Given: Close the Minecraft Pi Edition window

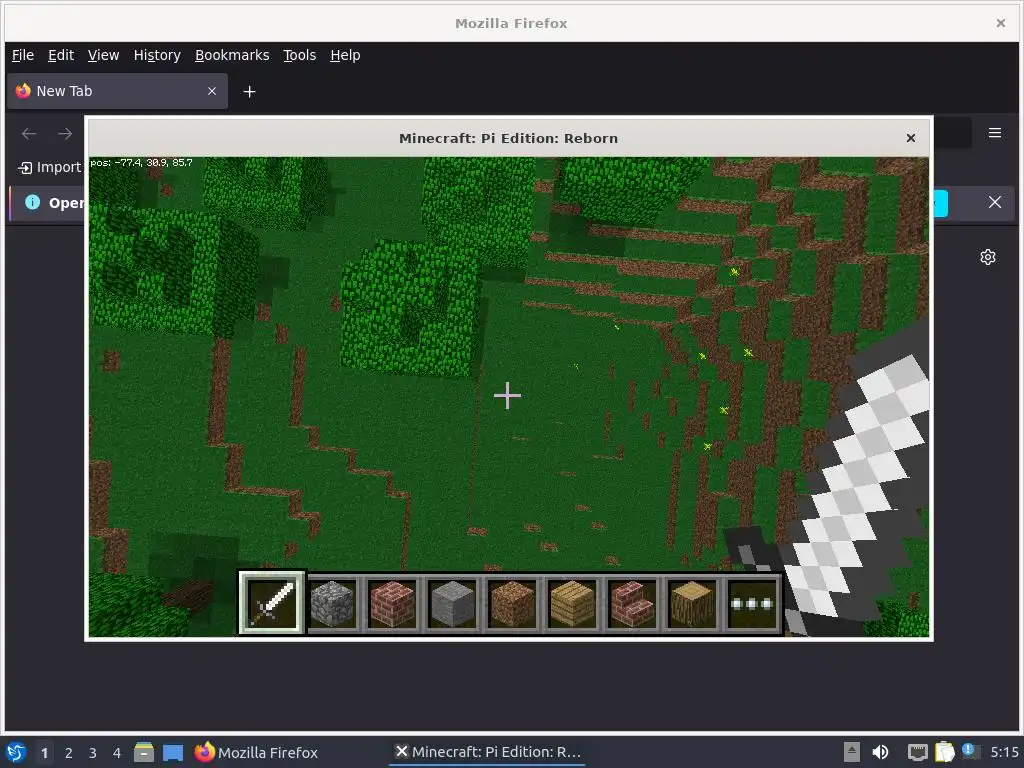Looking at the screenshot, I should coord(910,138).
